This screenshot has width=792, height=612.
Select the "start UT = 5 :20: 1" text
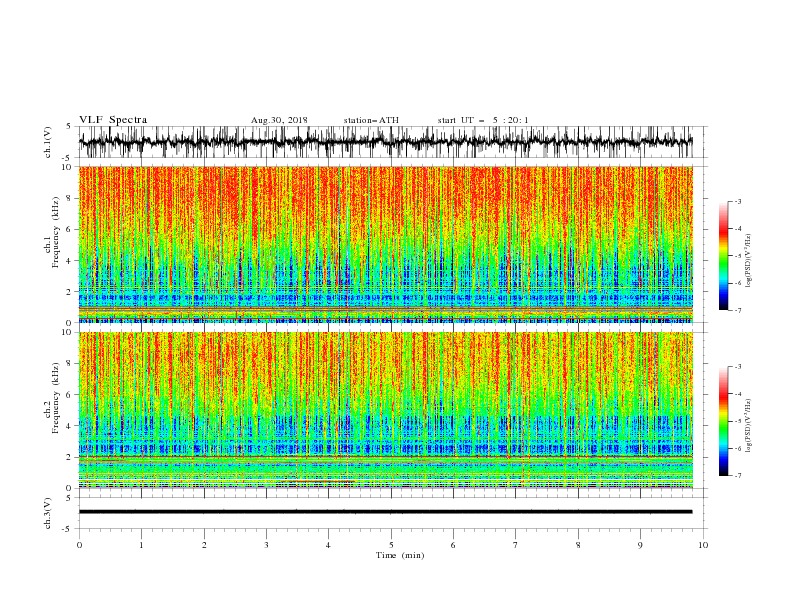tap(483, 120)
